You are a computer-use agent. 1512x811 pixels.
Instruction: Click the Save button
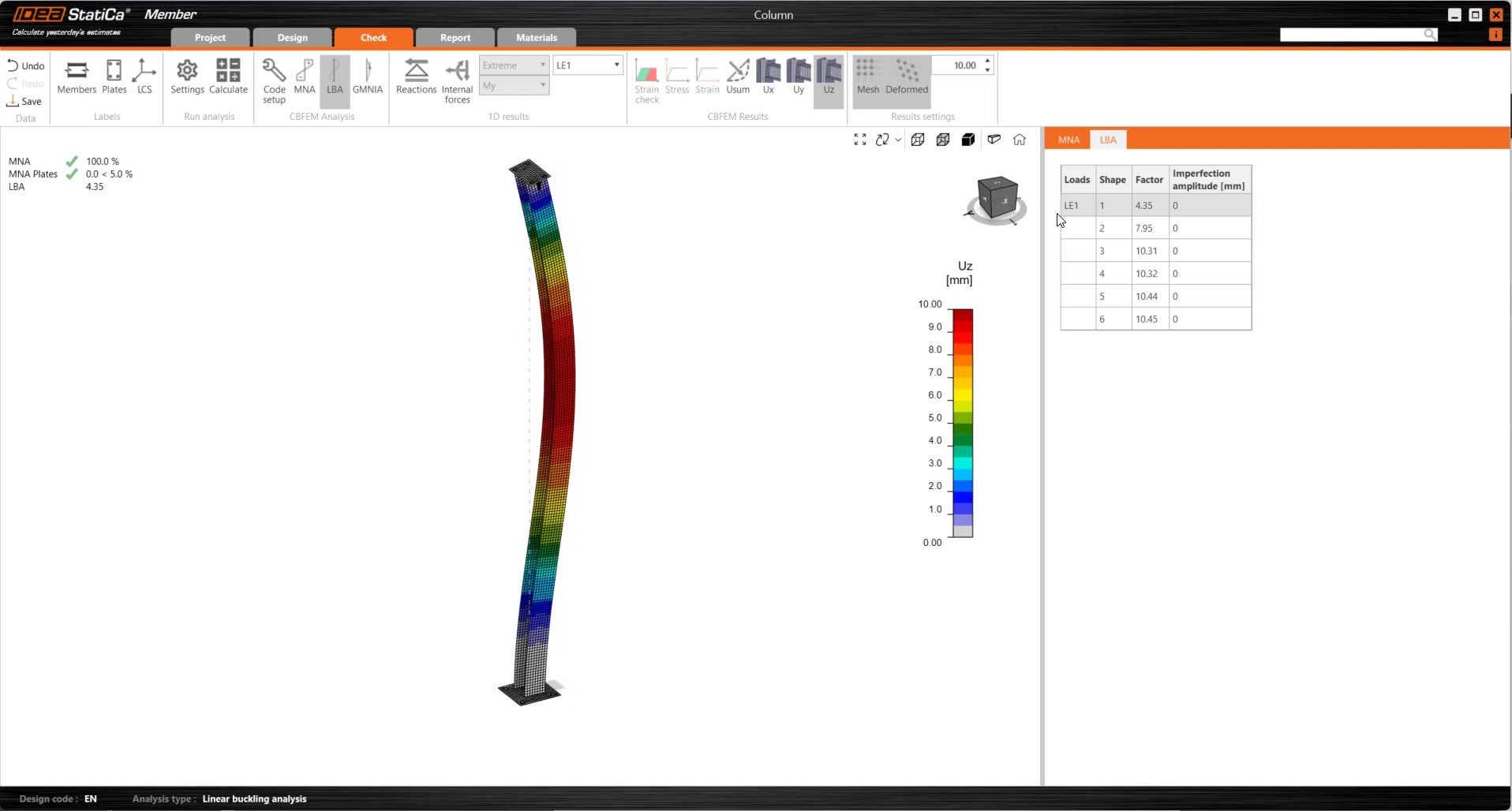pyautogui.click(x=24, y=101)
